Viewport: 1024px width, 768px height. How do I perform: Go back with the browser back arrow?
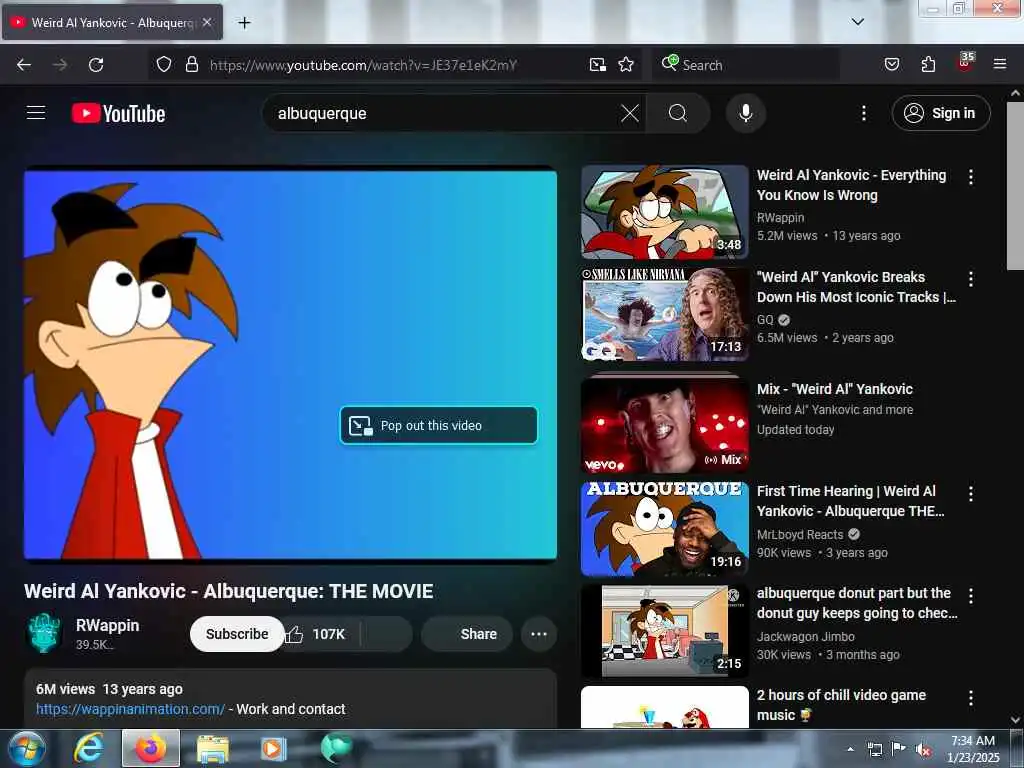(x=24, y=65)
